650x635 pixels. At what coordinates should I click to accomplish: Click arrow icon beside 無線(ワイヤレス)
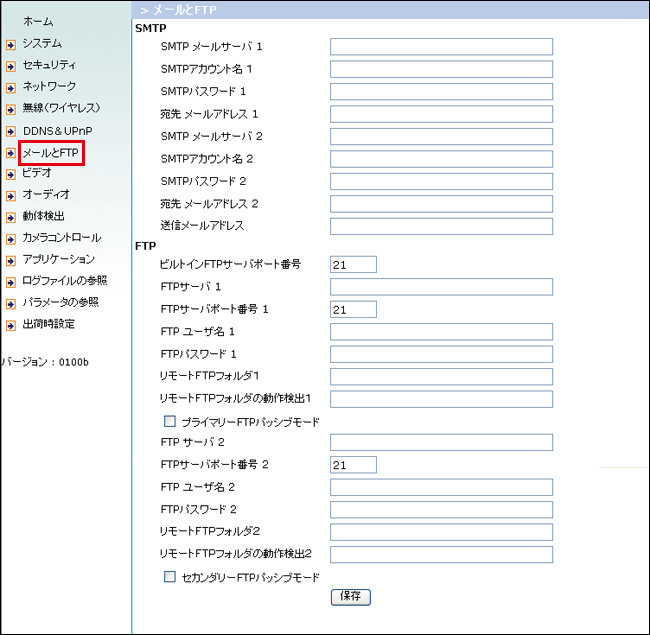(11, 109)
